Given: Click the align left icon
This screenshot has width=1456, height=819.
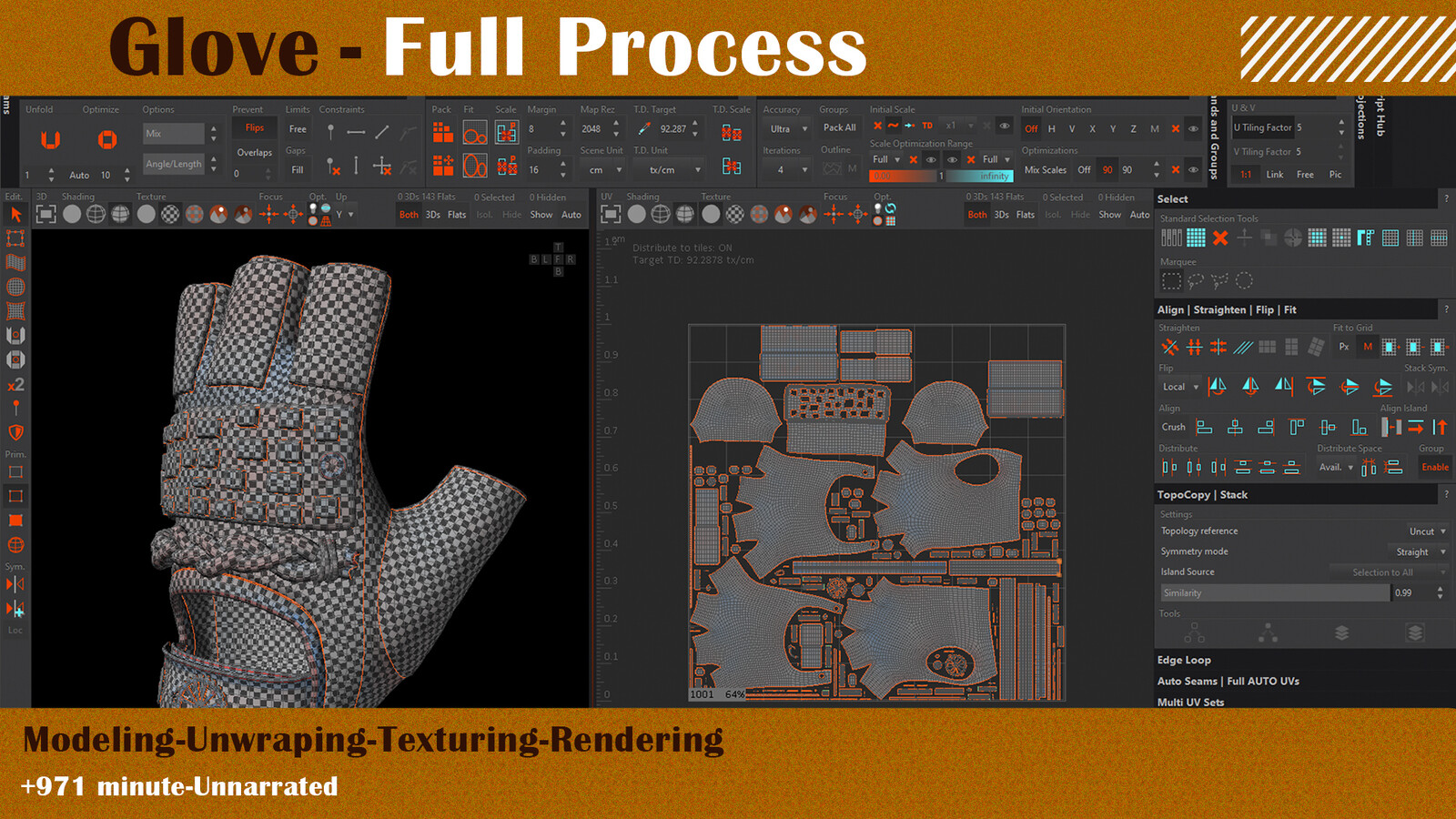Looking at the screenshot, I should [1204, 427].
